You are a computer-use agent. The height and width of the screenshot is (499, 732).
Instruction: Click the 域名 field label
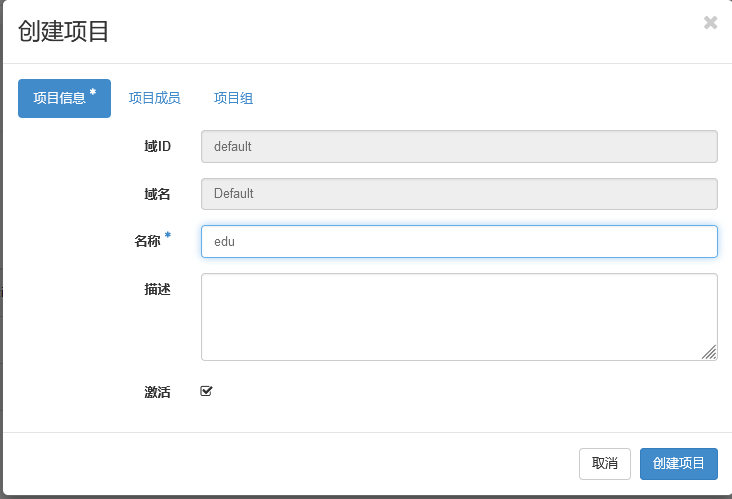point(157,194)
